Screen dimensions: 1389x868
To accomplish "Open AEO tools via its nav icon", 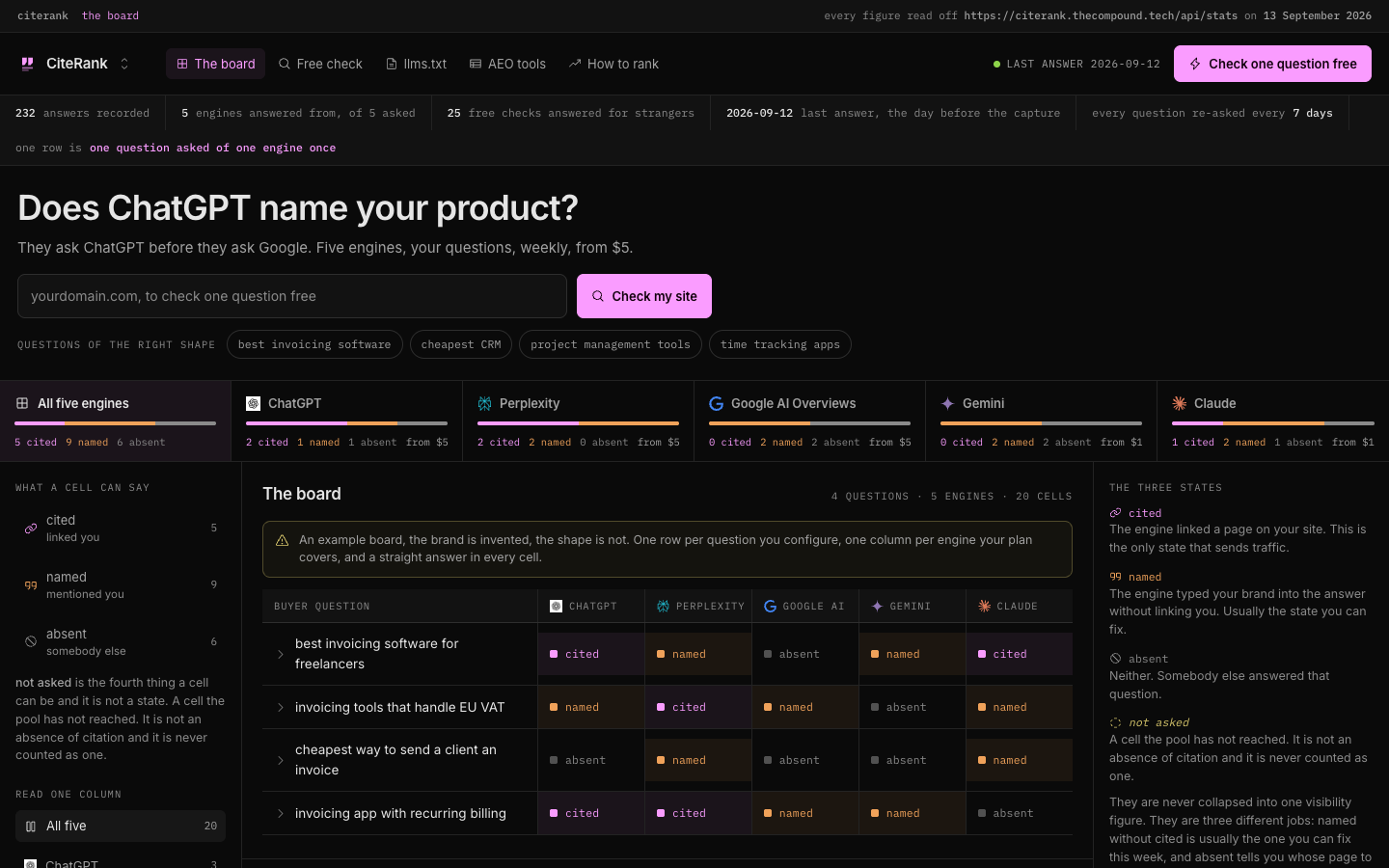I will (x=476, y=64).
